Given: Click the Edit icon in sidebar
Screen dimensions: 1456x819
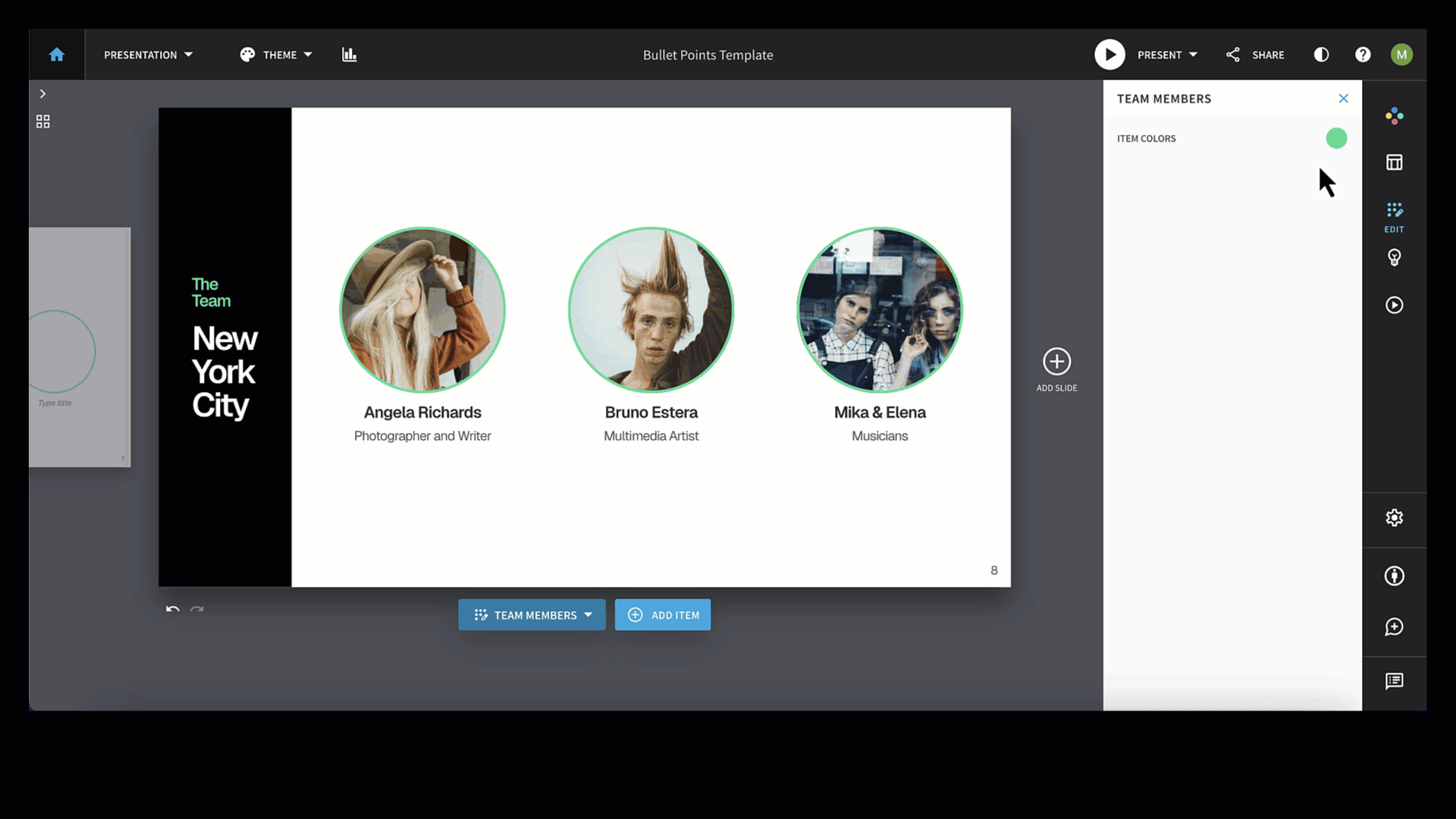Looking at the screenshot, I should pos(1394,217).
